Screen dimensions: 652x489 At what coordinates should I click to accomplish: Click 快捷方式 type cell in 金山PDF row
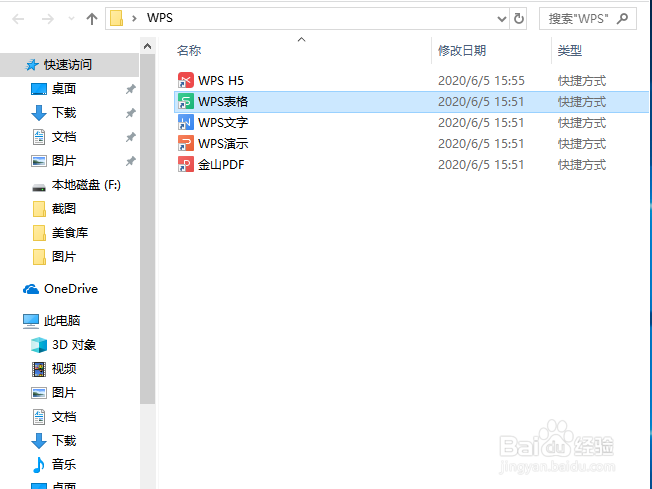[582, 165]
